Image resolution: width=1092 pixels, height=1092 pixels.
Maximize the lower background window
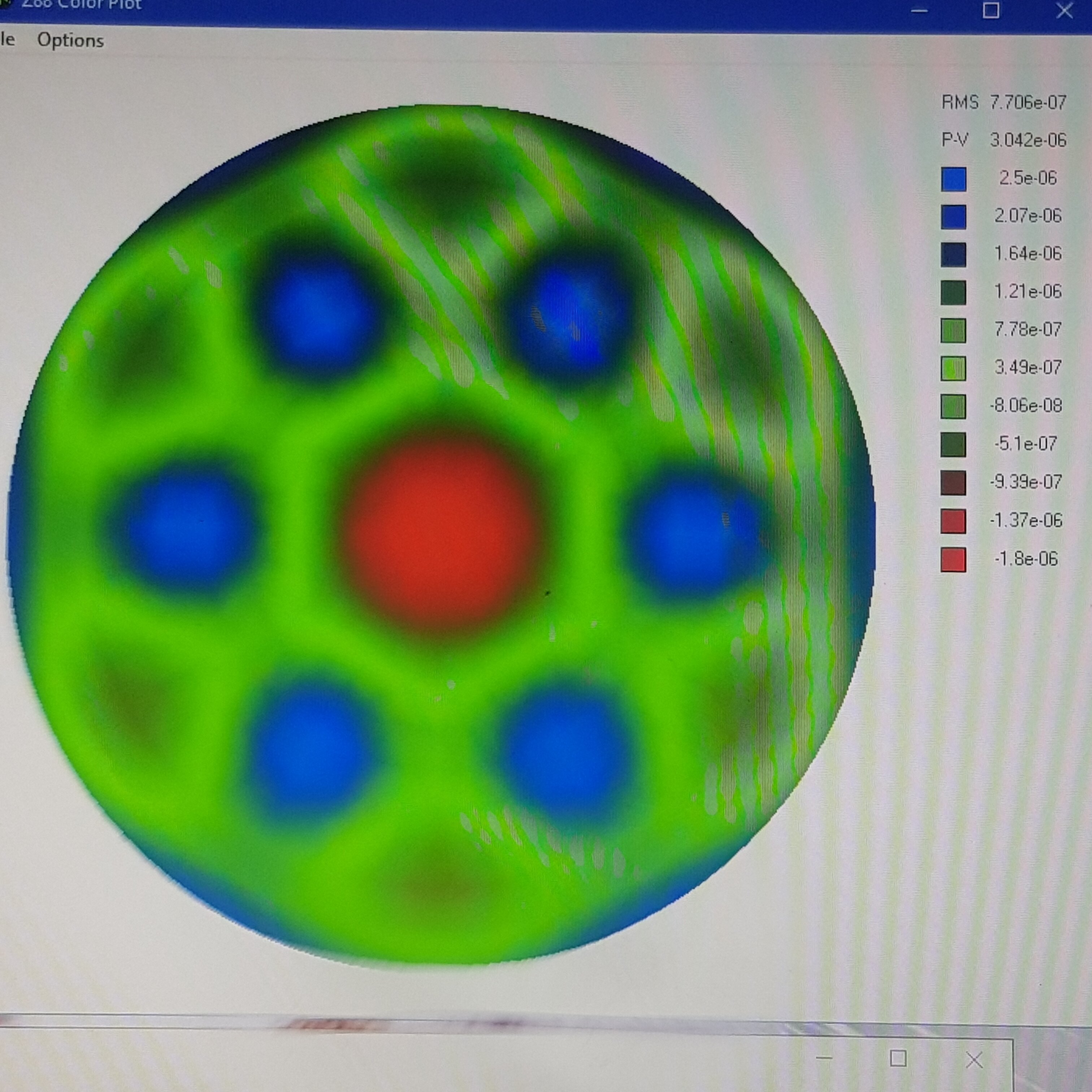(898, 1058)
